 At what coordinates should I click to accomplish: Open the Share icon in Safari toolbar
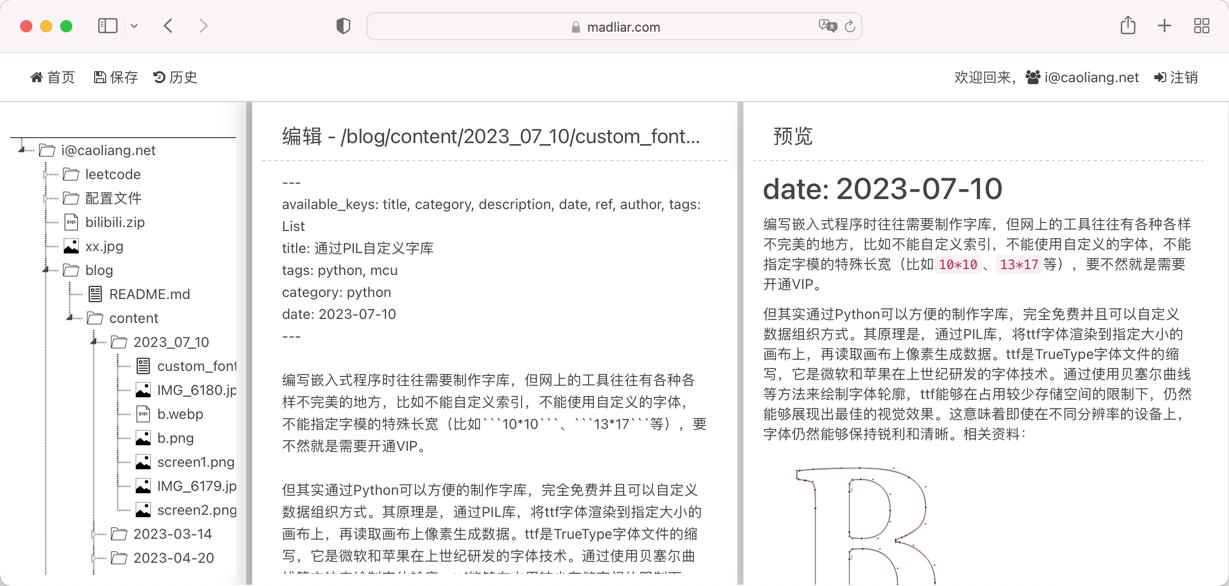pos(1128,26)
